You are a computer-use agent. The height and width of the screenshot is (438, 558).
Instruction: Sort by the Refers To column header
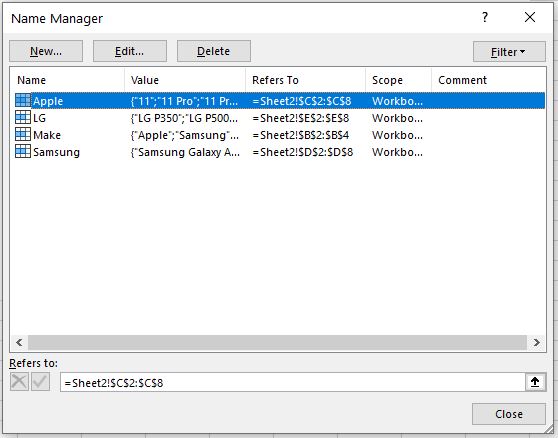306,80
